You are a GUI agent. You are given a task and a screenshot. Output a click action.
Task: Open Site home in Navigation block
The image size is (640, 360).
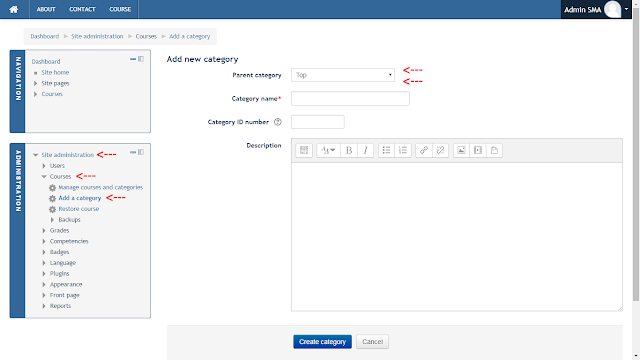[55, 72]
